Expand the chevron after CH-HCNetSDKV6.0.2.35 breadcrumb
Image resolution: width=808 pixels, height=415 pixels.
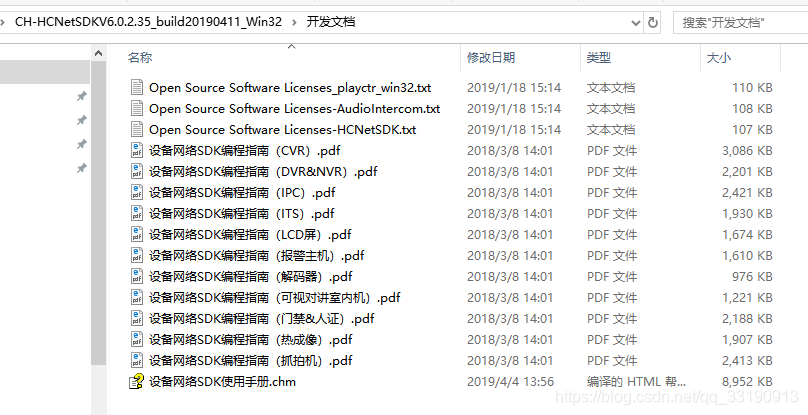coord(294,22)
